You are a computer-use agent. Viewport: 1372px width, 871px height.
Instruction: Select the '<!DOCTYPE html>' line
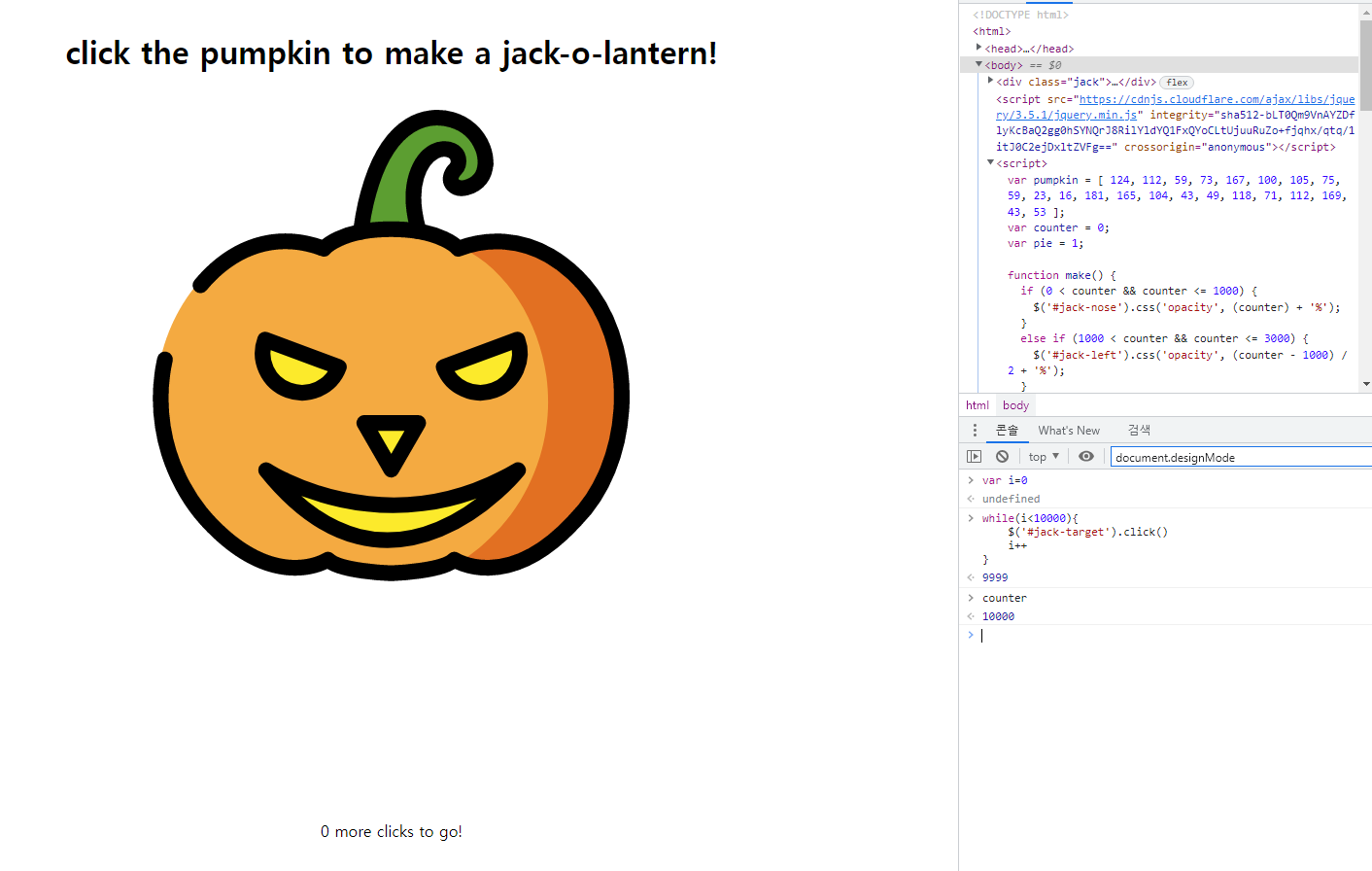pyautogui.click(x=1020, y=15)
